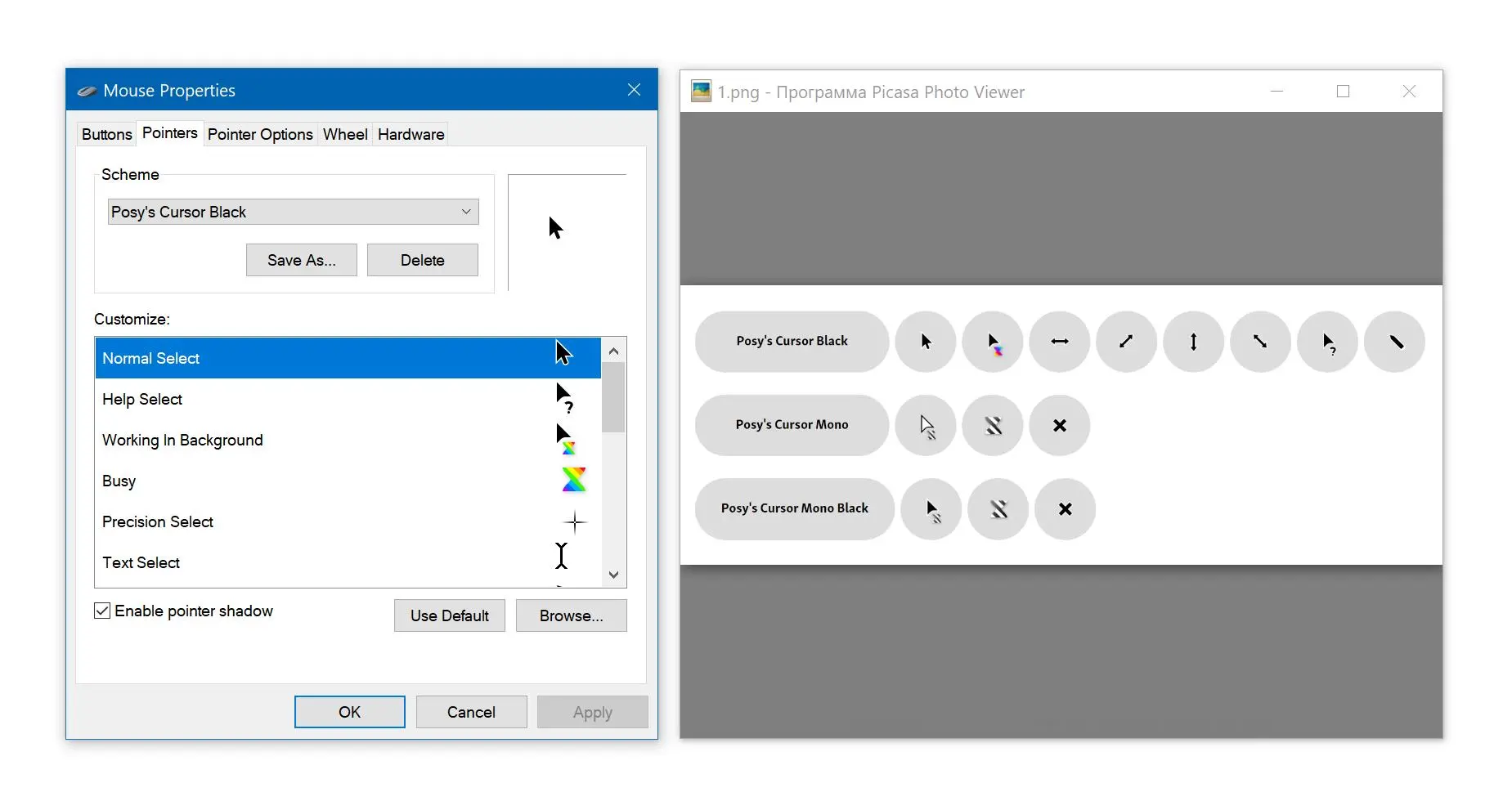Confirm with the OK button
The image size is (1512, 810).
point(350,712)
